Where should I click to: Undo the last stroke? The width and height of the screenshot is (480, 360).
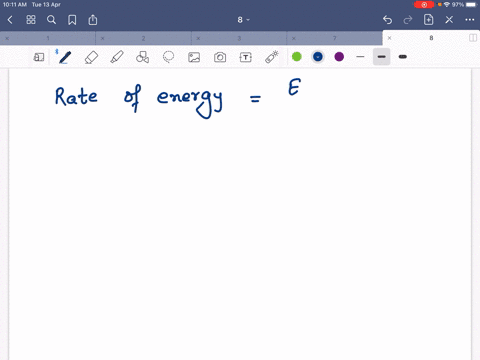(387, 20)
